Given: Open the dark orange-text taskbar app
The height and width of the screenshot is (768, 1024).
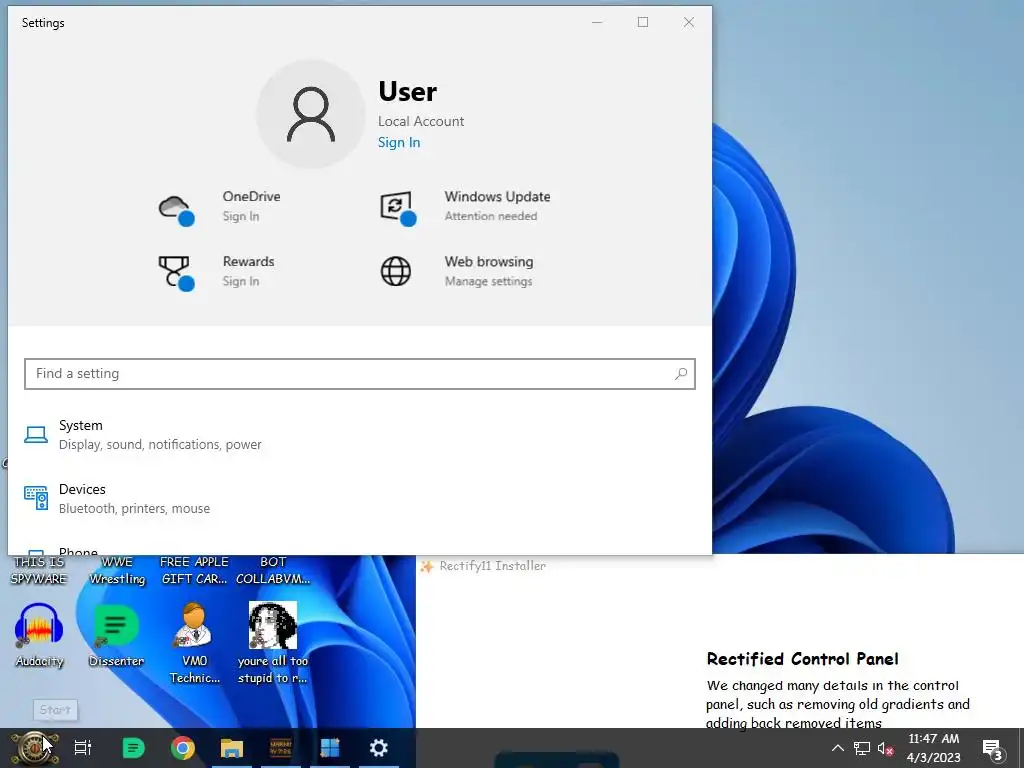Looking at the screenshot, I should coord(281,748).
